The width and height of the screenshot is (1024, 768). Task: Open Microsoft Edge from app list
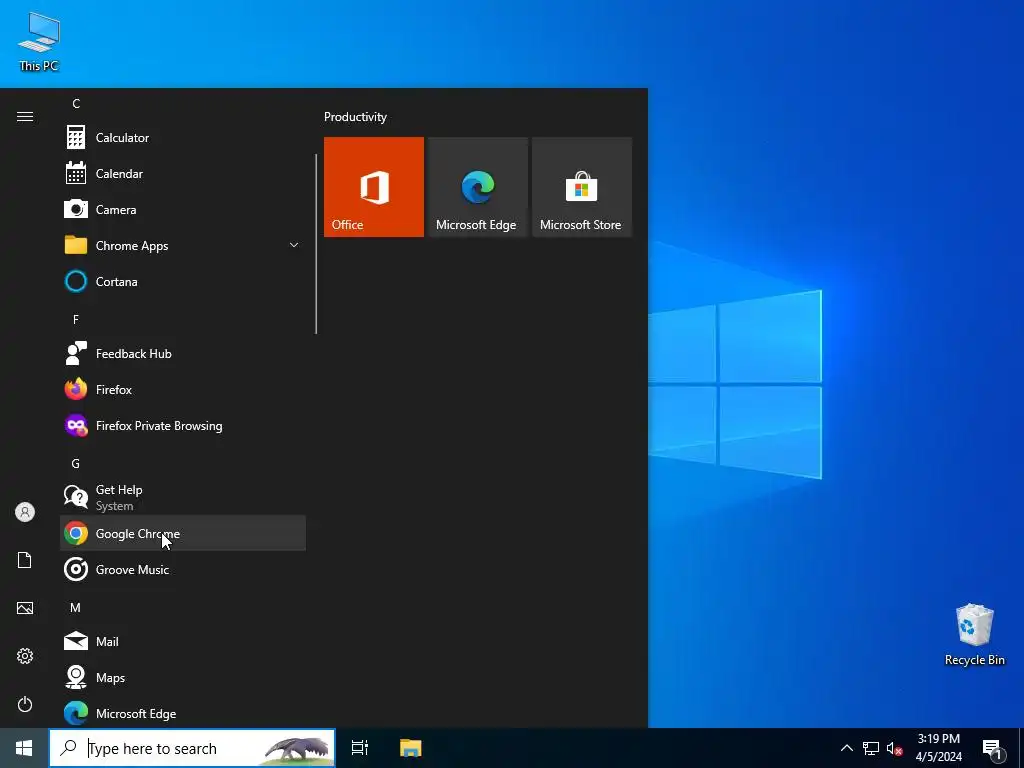(x=183, y=713)
